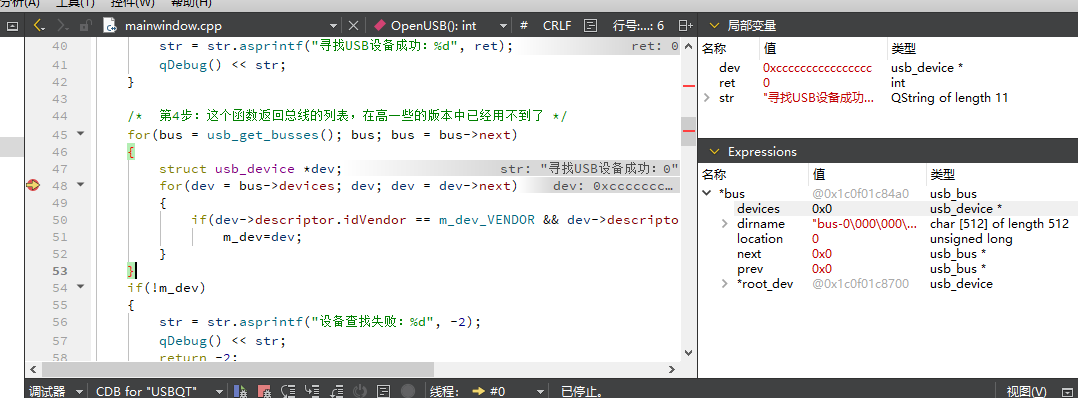
Task: Click the line number indicator 行号
Action: pyautogui.click(x=638, y=26)
